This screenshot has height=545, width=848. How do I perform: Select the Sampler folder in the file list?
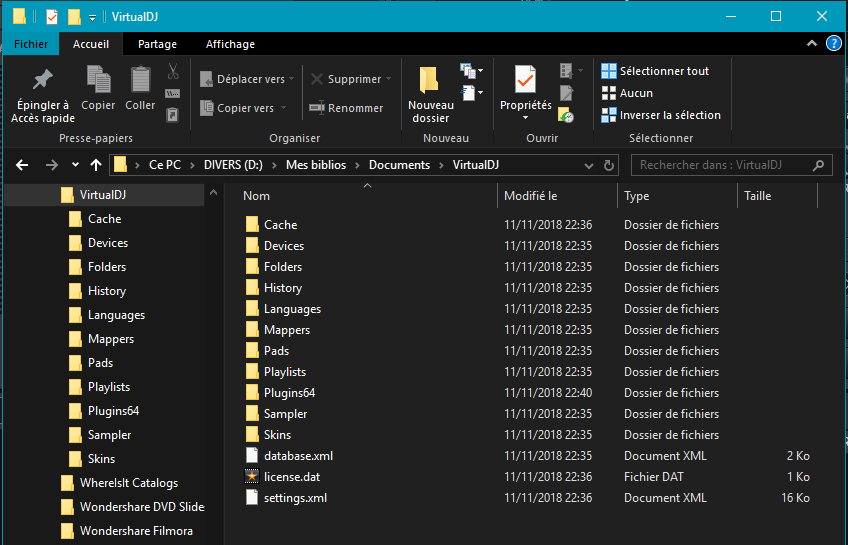[x=285, y=414]
